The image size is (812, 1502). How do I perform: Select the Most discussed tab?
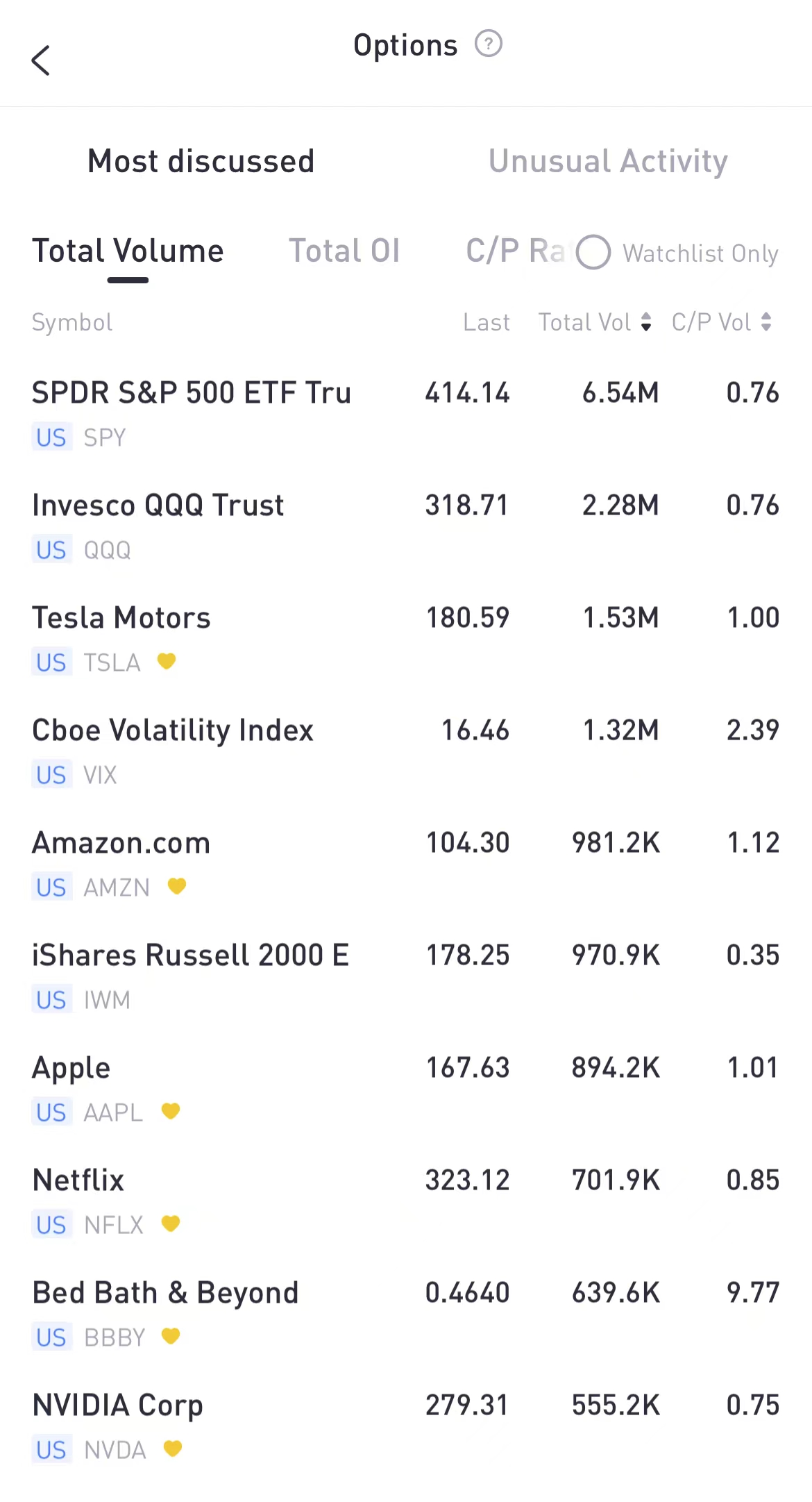point(201,161)
